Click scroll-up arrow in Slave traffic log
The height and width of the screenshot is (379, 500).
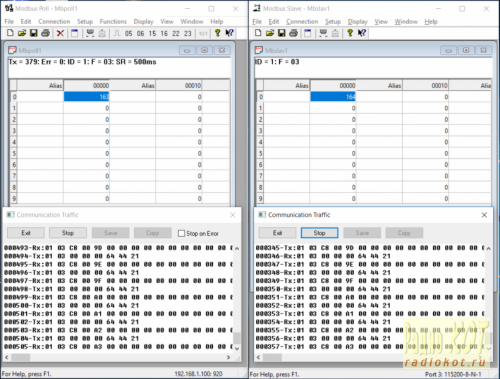point(488,248)
